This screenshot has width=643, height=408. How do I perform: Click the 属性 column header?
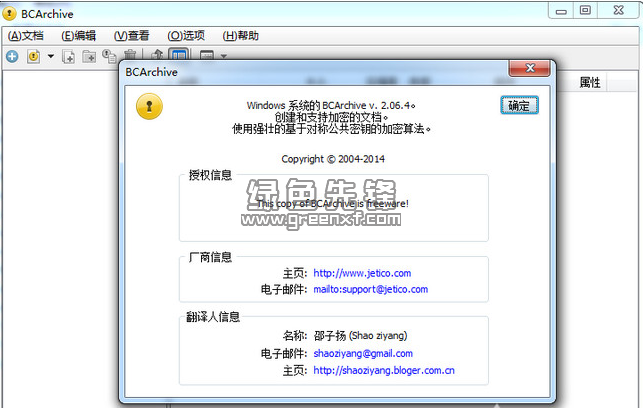(590, 83)
